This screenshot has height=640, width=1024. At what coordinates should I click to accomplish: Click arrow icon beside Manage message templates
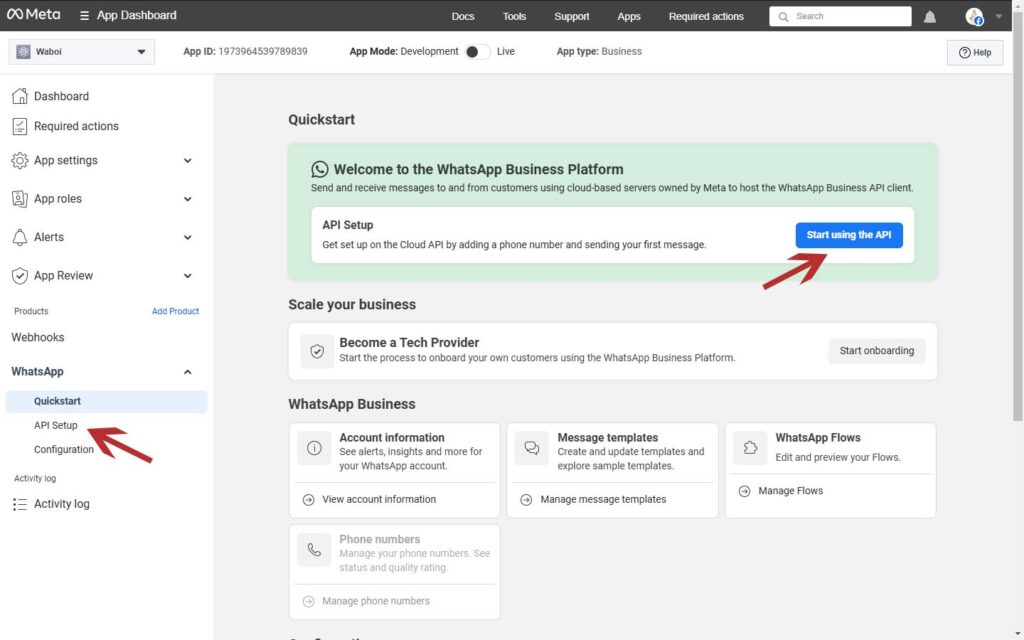point(526,500)
